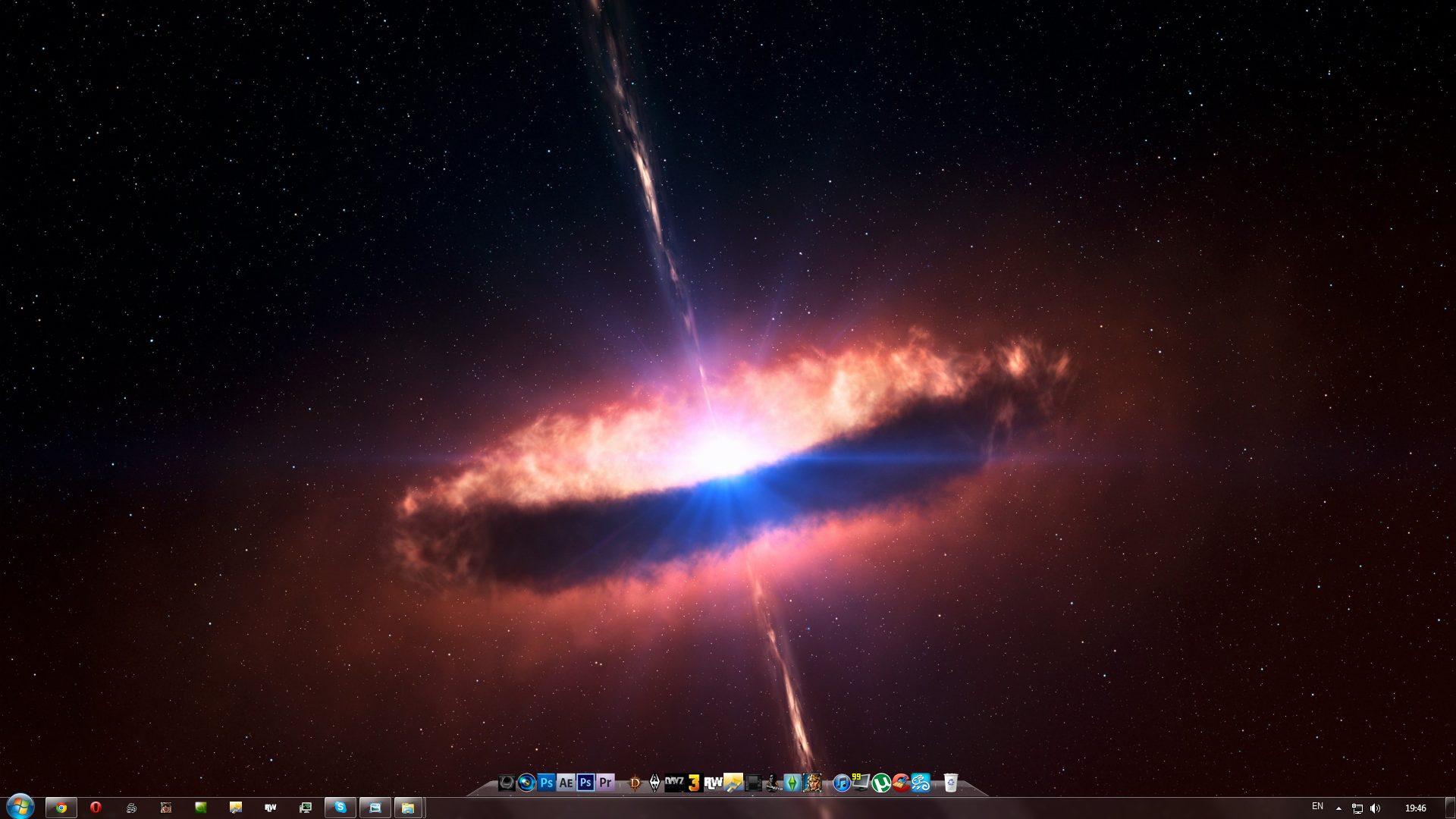
Task: Open the Windows Start menu
Action: pyautogui.click(x=20, y=806)
